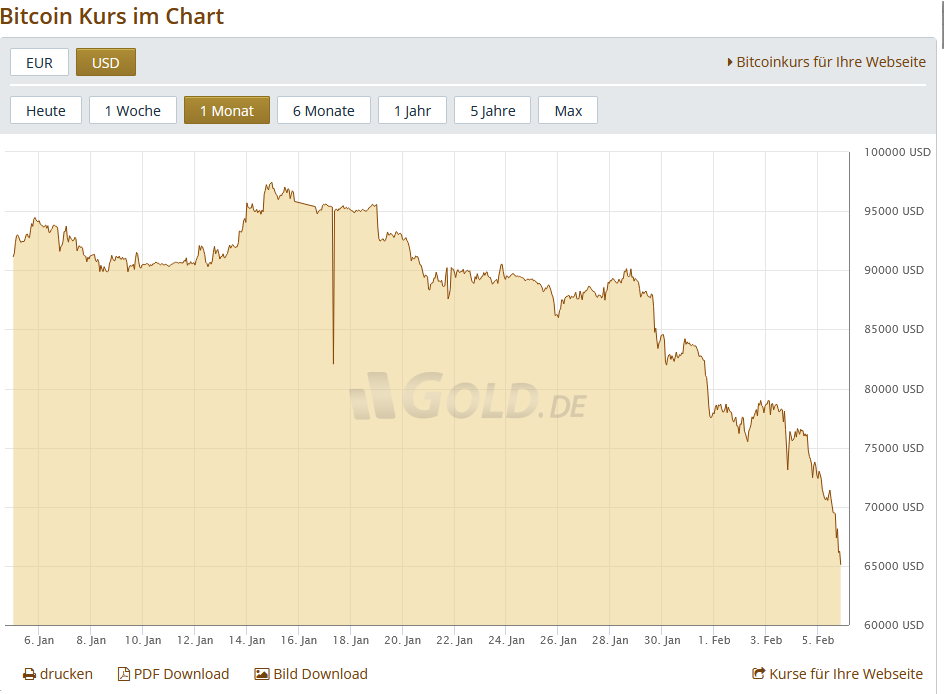
Task: Switch to 5 Jahre view
Action: (493, 111)
